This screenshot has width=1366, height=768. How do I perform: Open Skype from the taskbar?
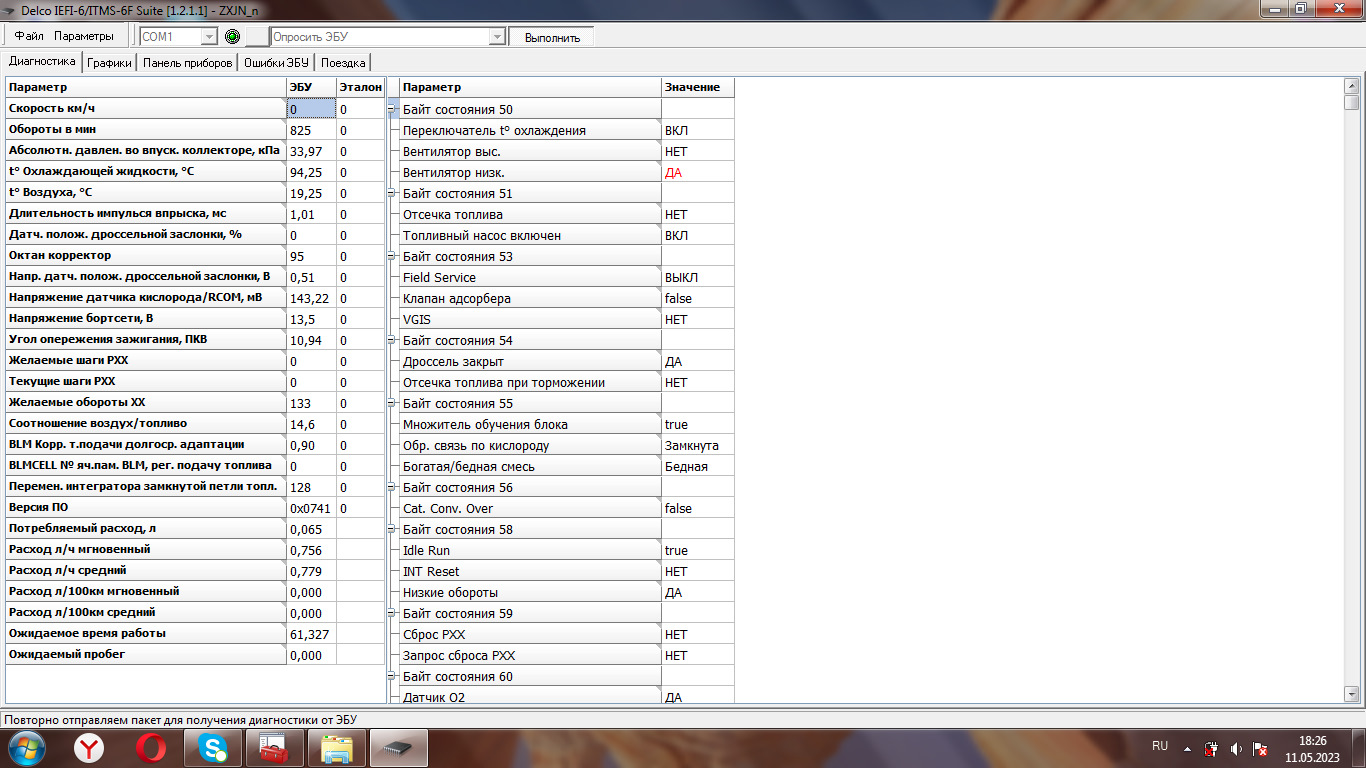tap(212, 747)
